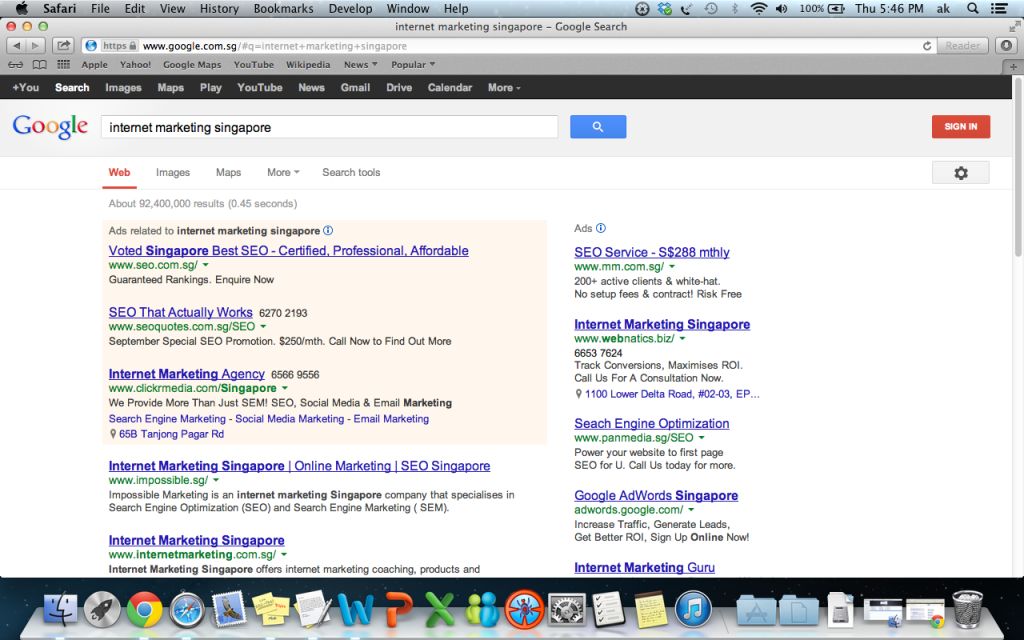Open Launchpad rocket icon in the dock
1024x640 pixels.
click(102, 610)
